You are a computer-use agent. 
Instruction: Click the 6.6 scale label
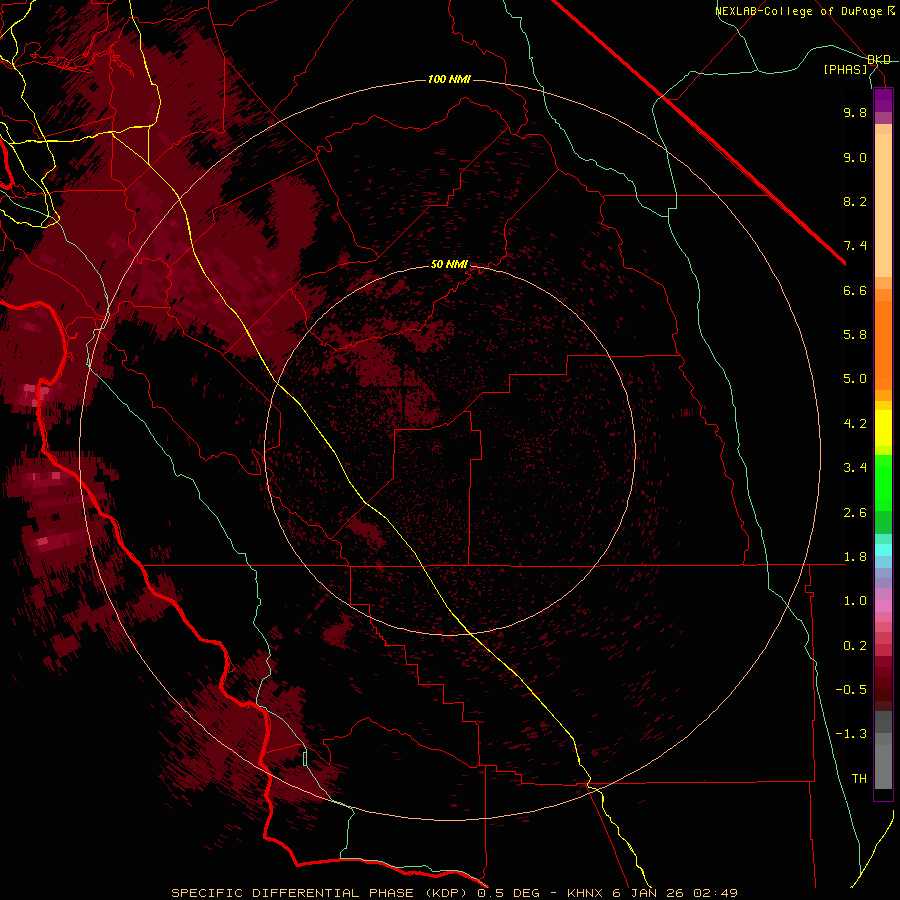click(x=855, y=290)
